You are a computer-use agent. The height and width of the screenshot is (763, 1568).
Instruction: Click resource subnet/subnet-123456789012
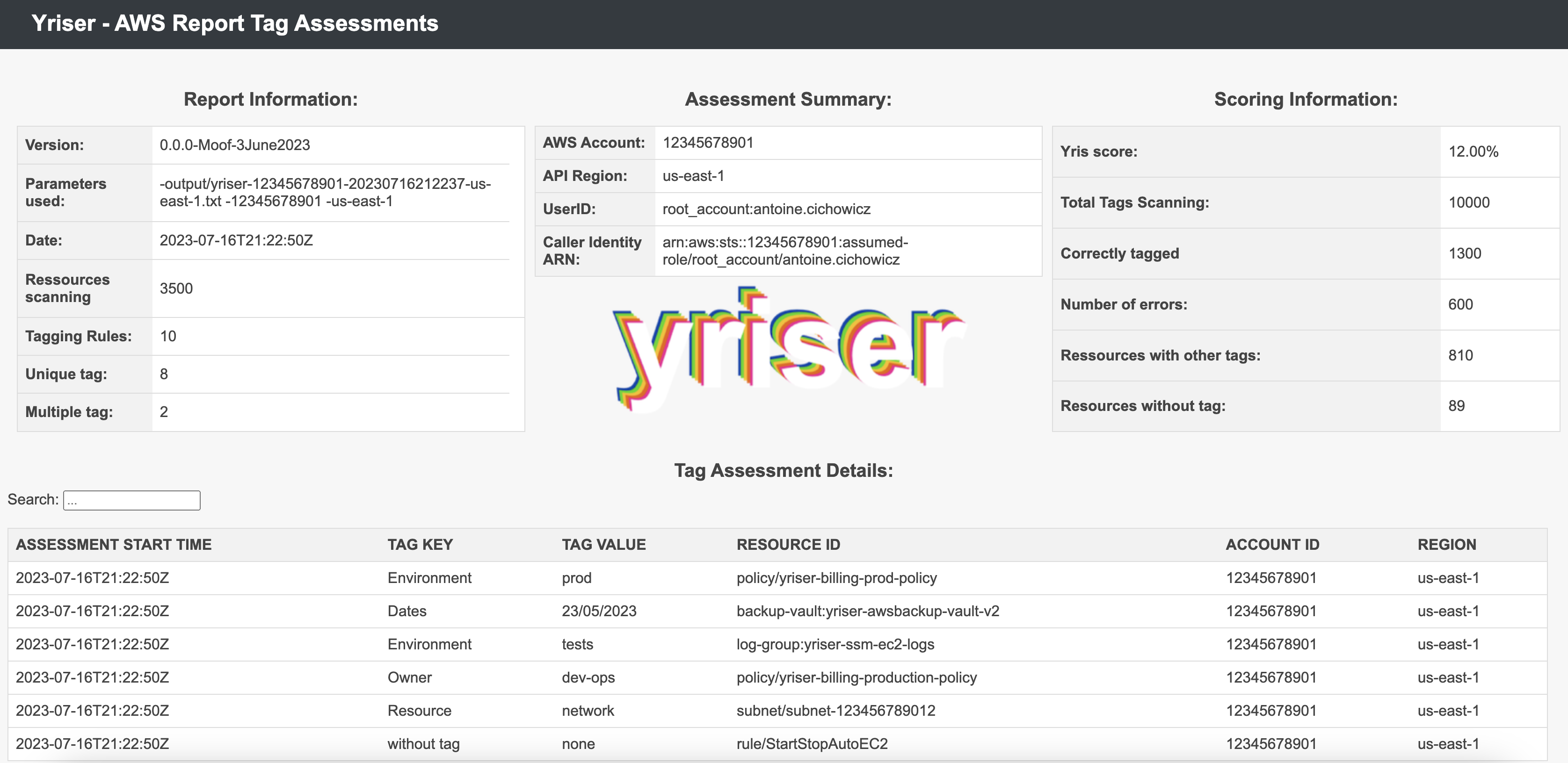pyautogui.click(x=836, y=711)
